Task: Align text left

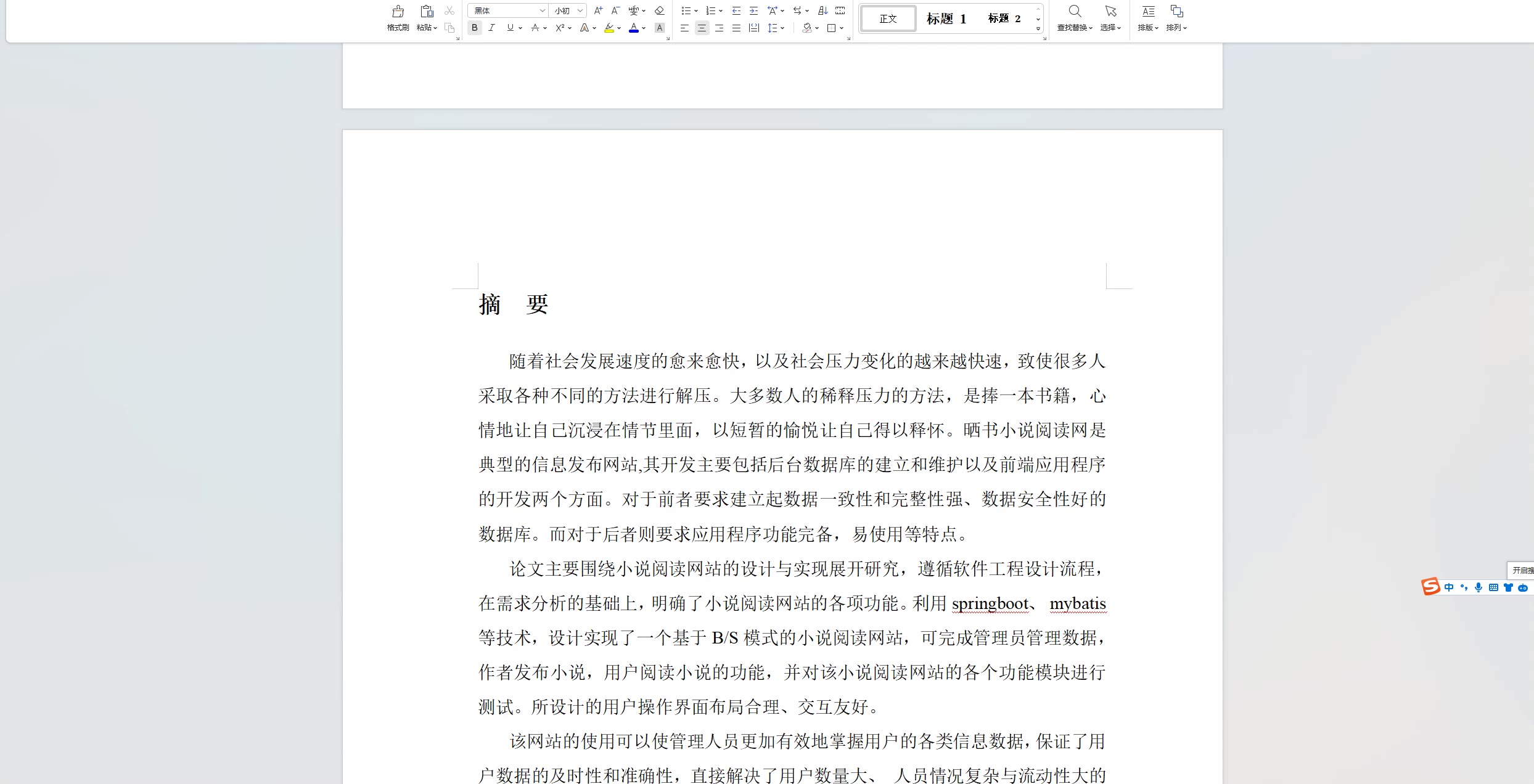Action: pyautogui.click(x=684, y=28)
